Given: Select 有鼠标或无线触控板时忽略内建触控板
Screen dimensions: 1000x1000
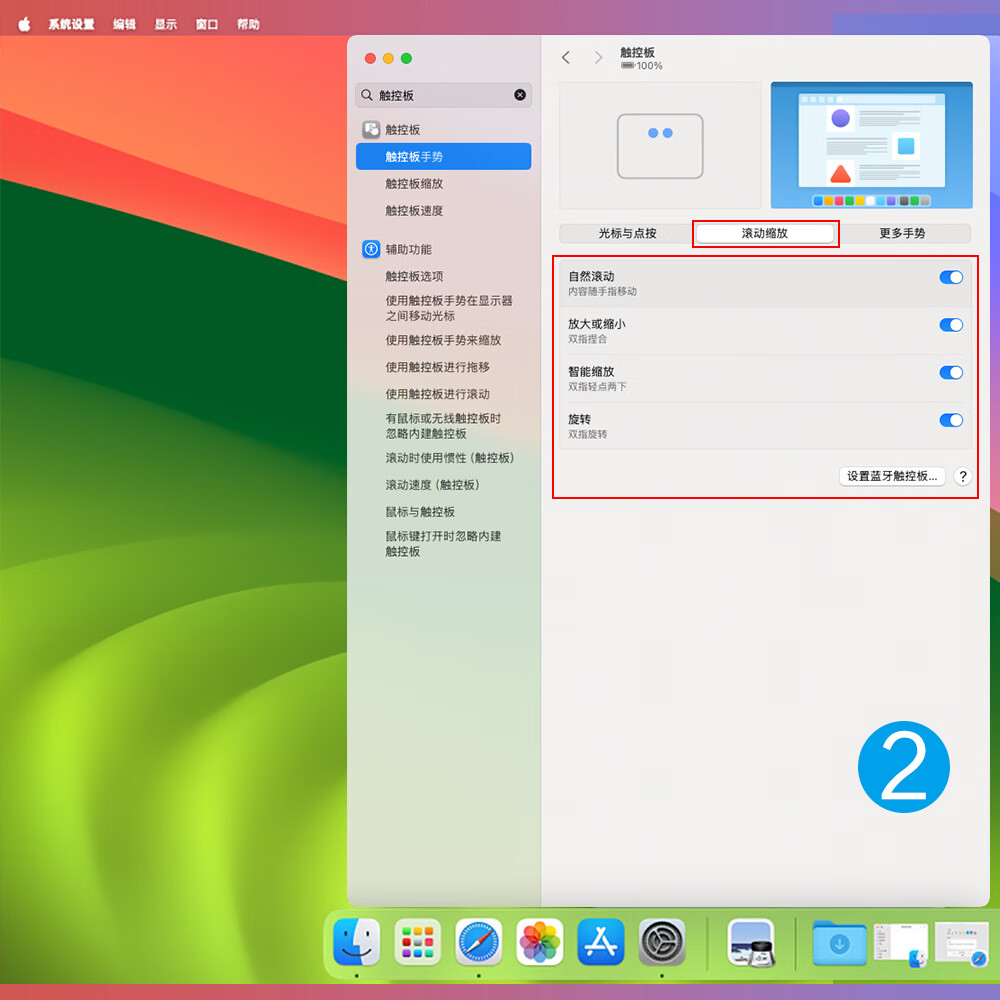Looking at the screenshot, I should pos(443,426).
